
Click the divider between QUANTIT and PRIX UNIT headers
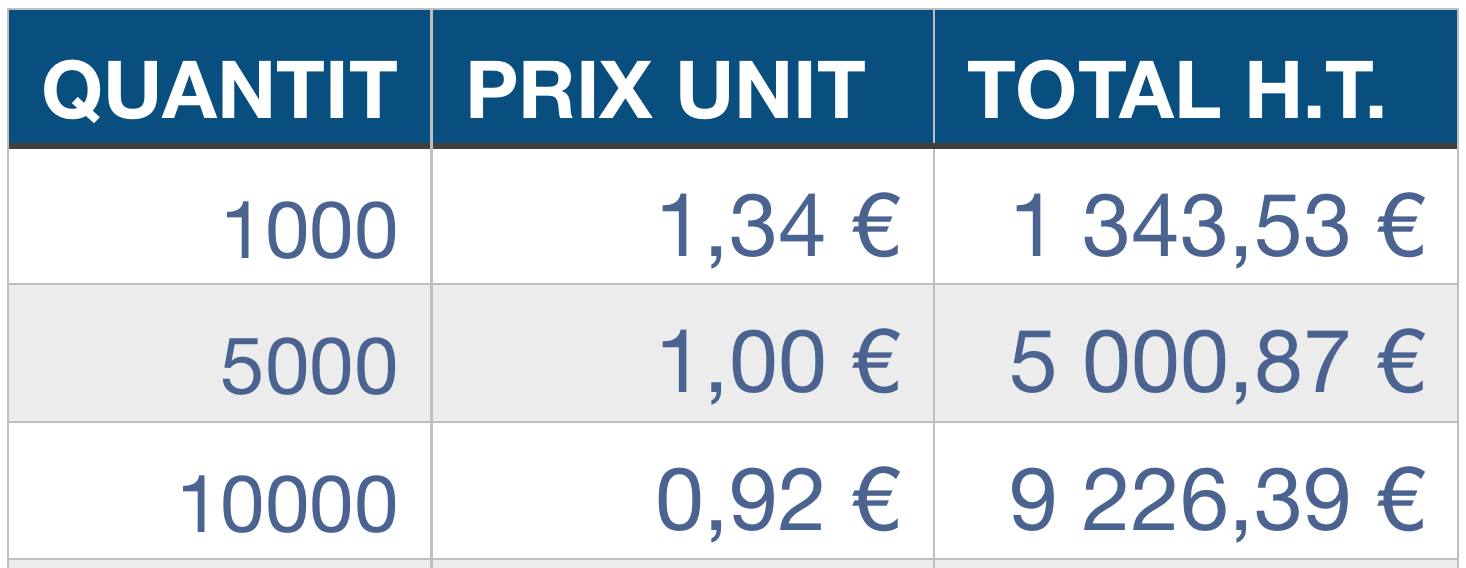click(x=432, y=80)
